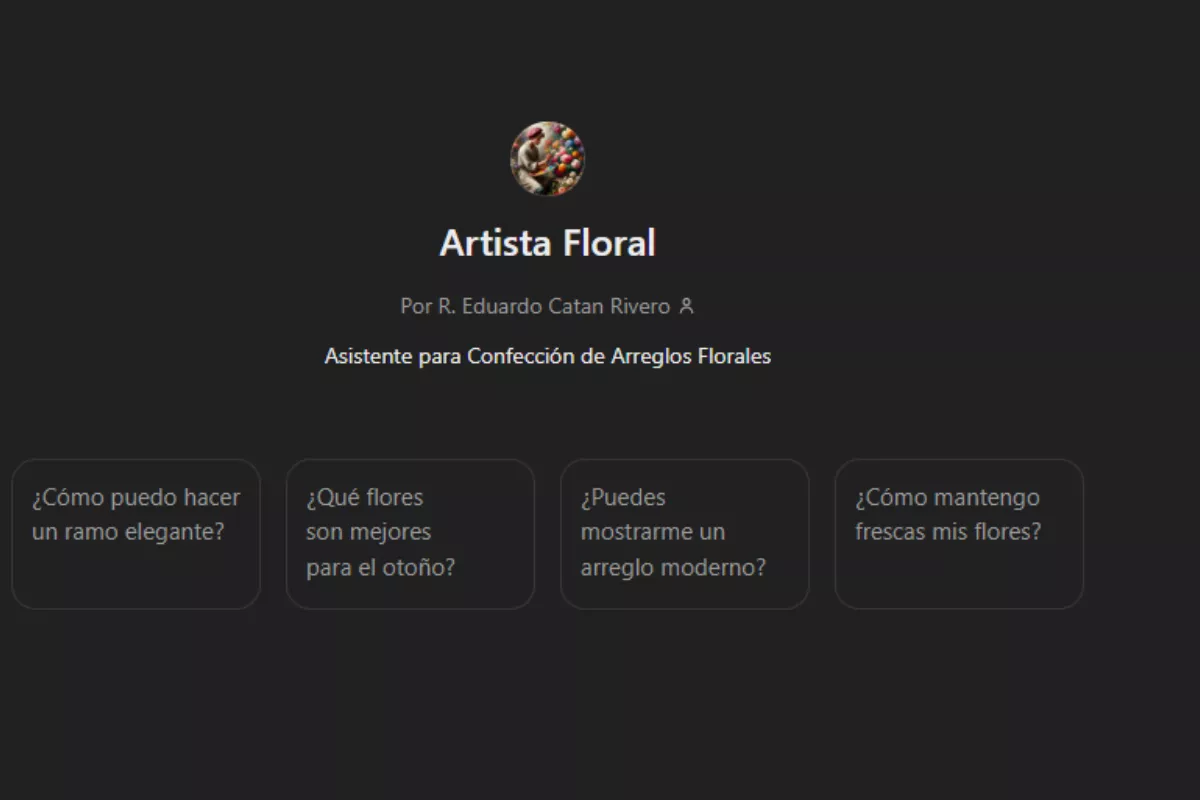View the GPT creator via the user icon

pyautogui.click(x=686, y=306)
